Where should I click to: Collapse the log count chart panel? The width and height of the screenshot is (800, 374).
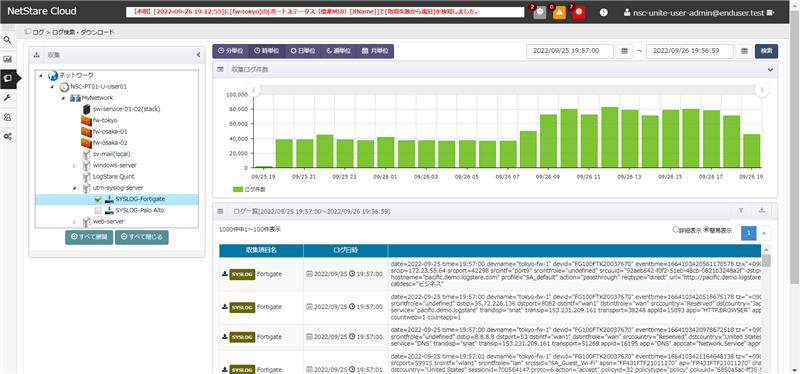[770, 69]
